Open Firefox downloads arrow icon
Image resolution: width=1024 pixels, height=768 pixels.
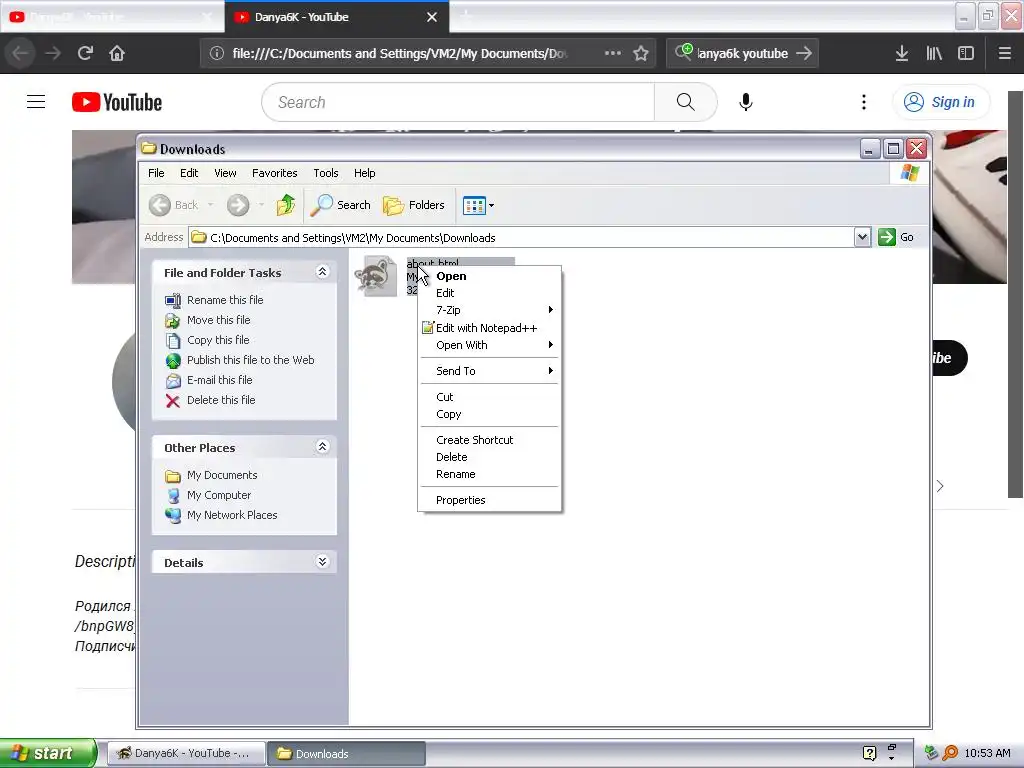pos(902,53)
